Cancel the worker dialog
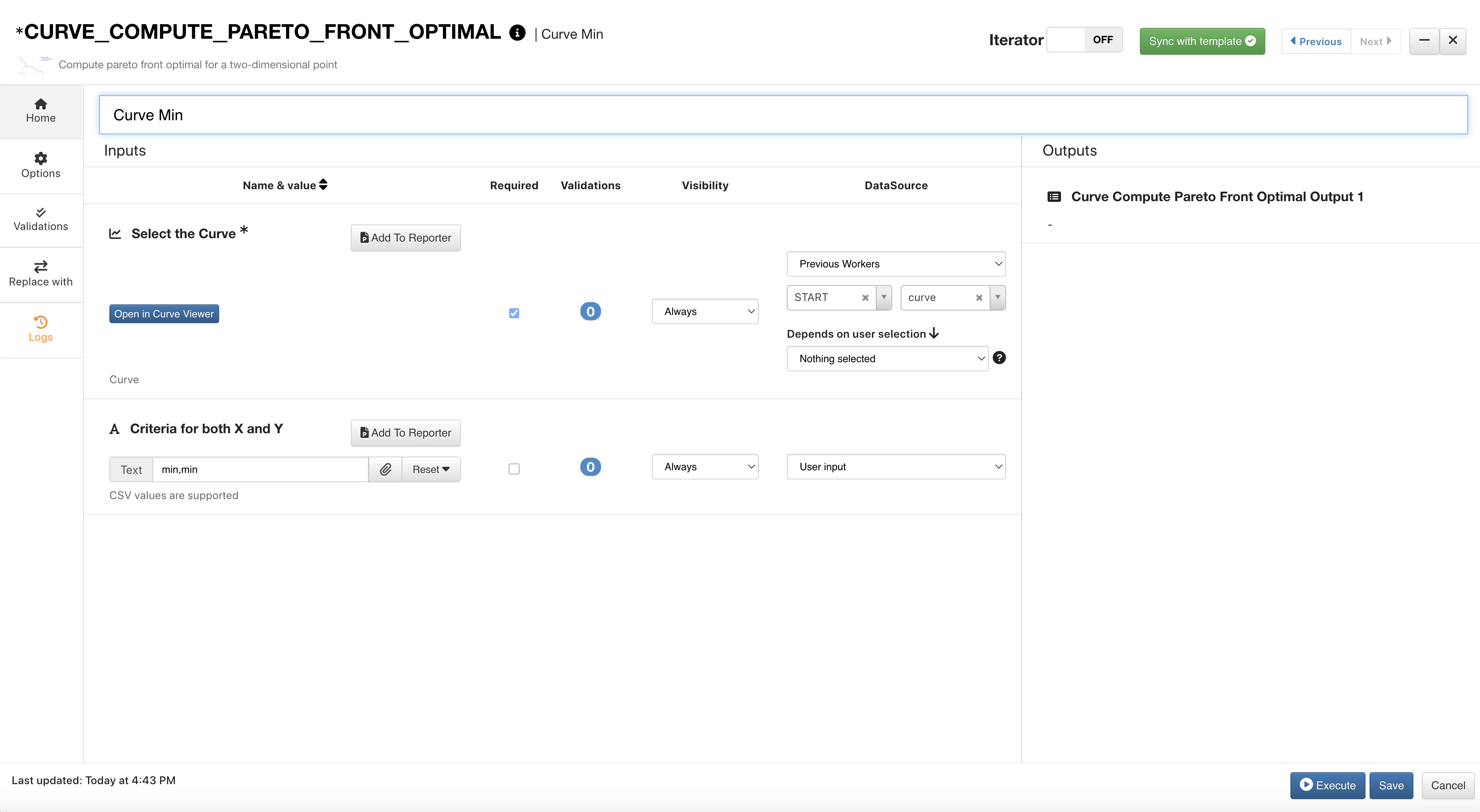Viewport: 1480px width, 812px height. tap(1448, 785)
